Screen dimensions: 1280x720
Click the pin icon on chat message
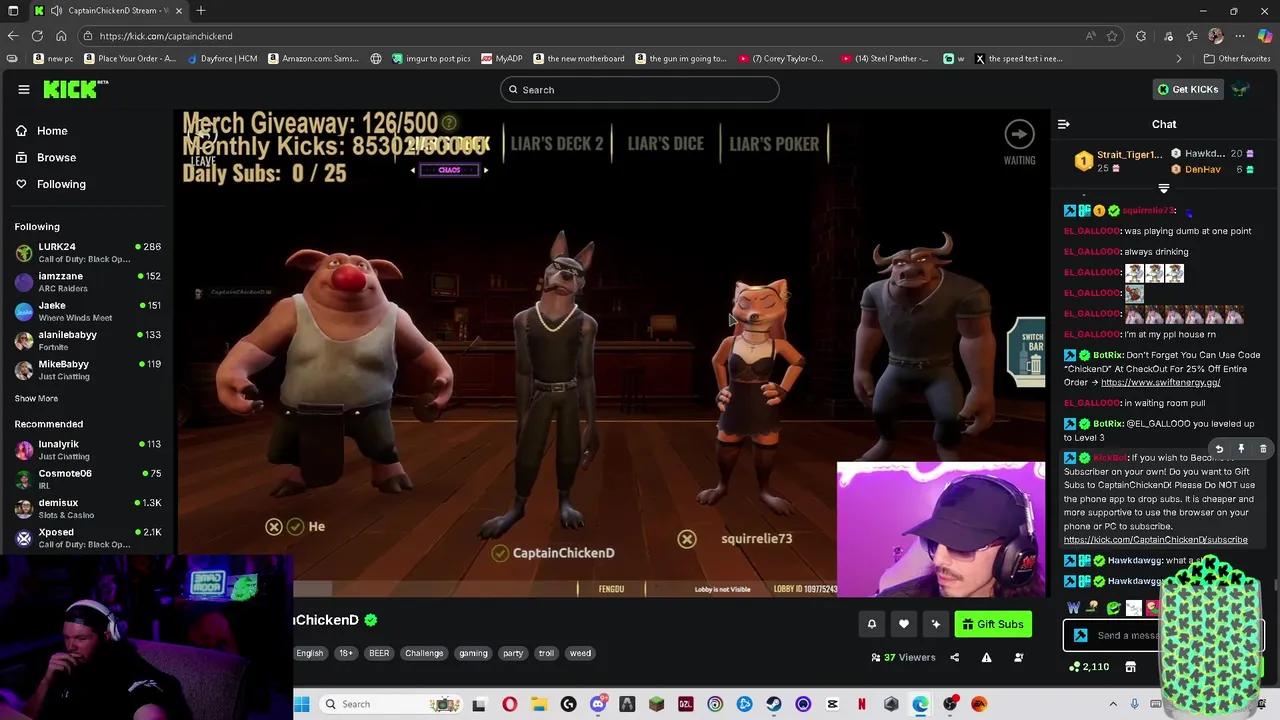pyautogui.click(x=1241, y=449)
